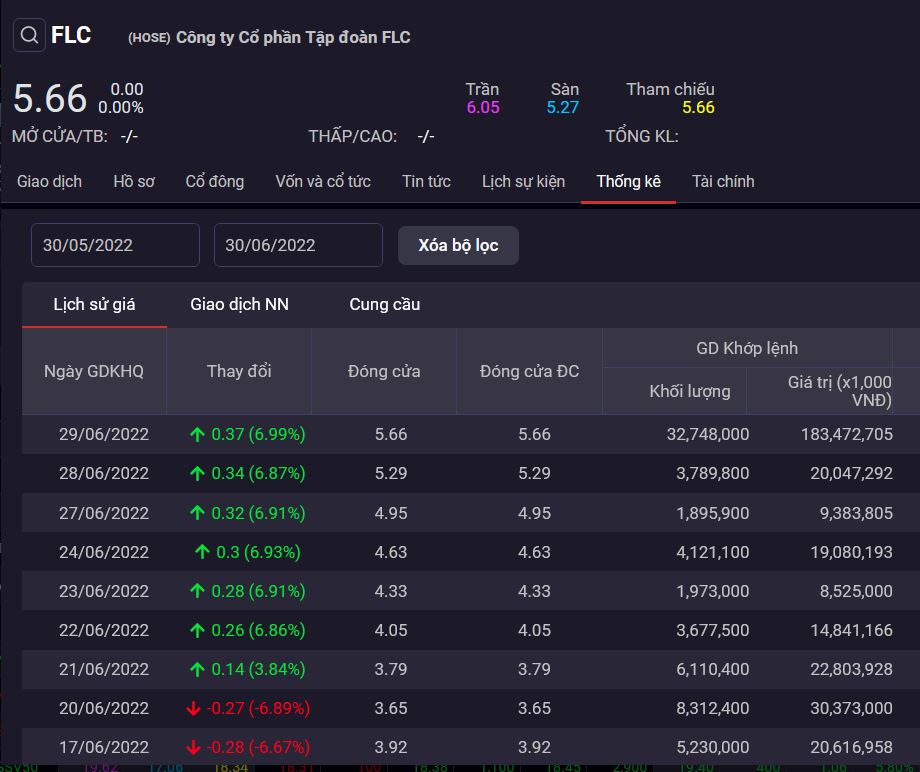The width and height of the screenshot is (920, 772).
Task: Open the Cổ đông tab
Action: click(214, 181)
